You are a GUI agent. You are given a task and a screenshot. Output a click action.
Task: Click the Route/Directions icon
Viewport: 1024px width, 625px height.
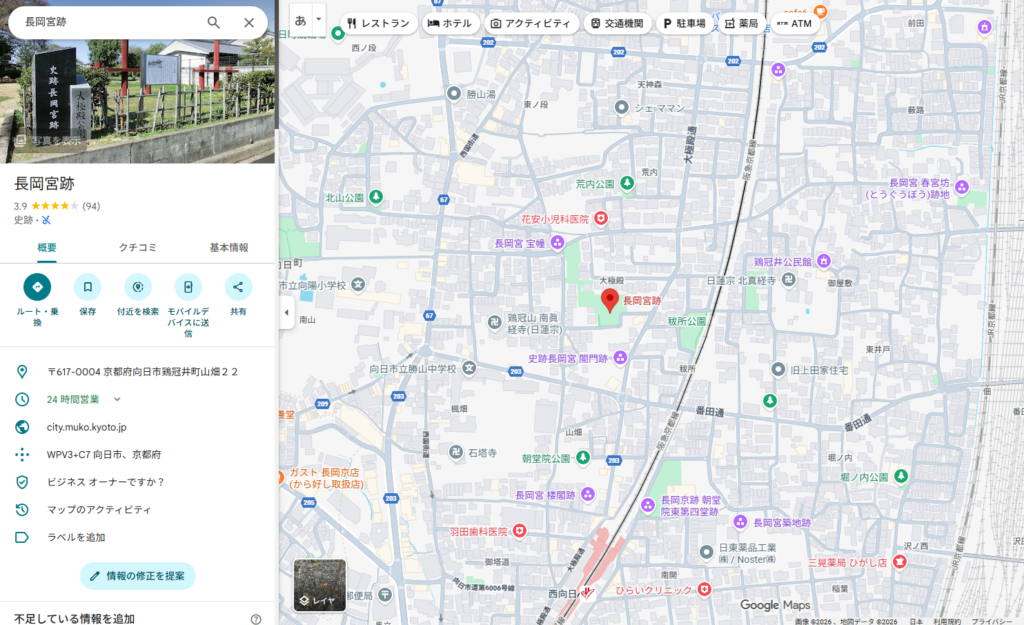37,288
